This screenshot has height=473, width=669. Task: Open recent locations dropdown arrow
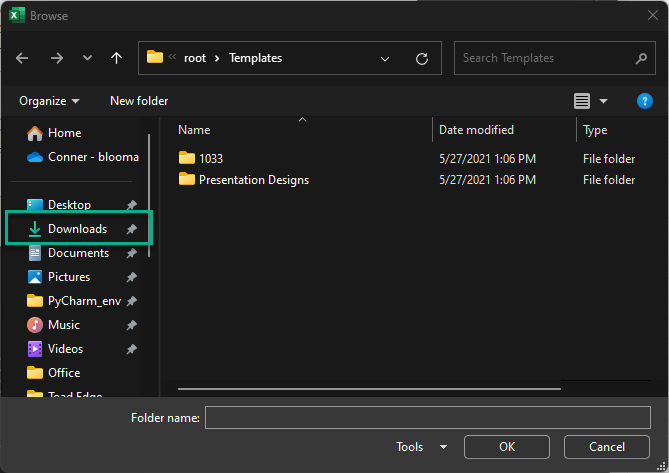click(87, 58)
